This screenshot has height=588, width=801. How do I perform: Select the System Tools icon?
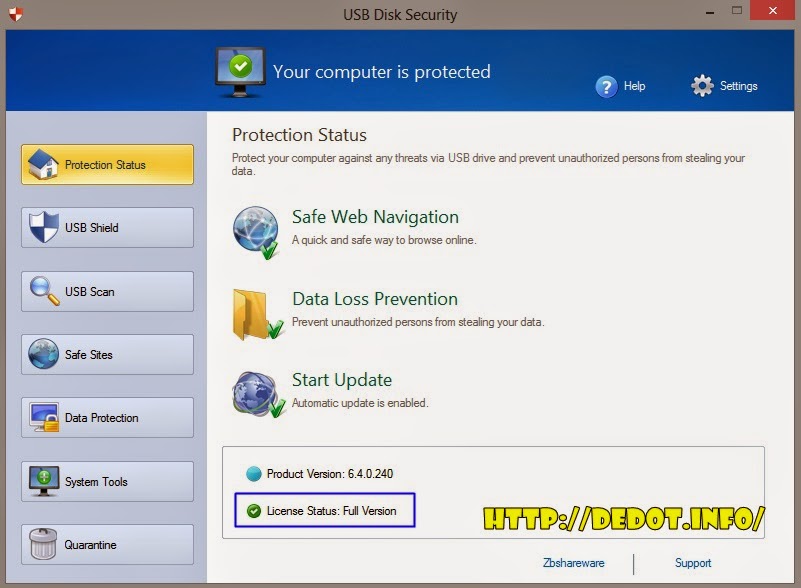point(44,481)
